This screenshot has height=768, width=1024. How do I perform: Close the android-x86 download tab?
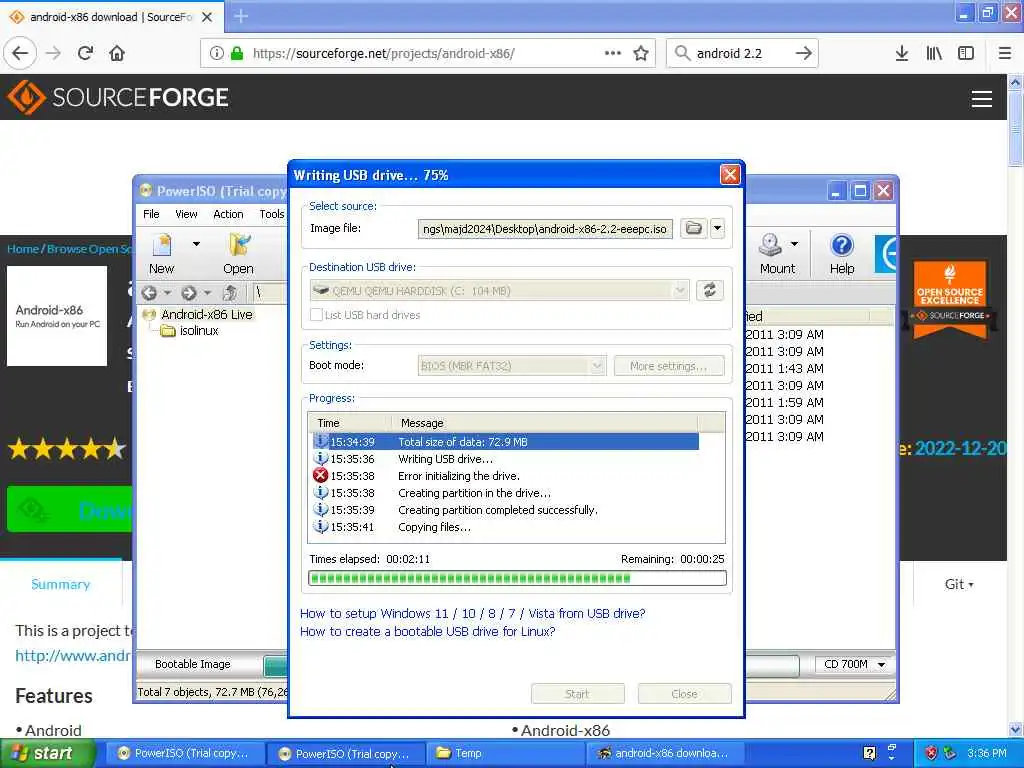[207, 17]
